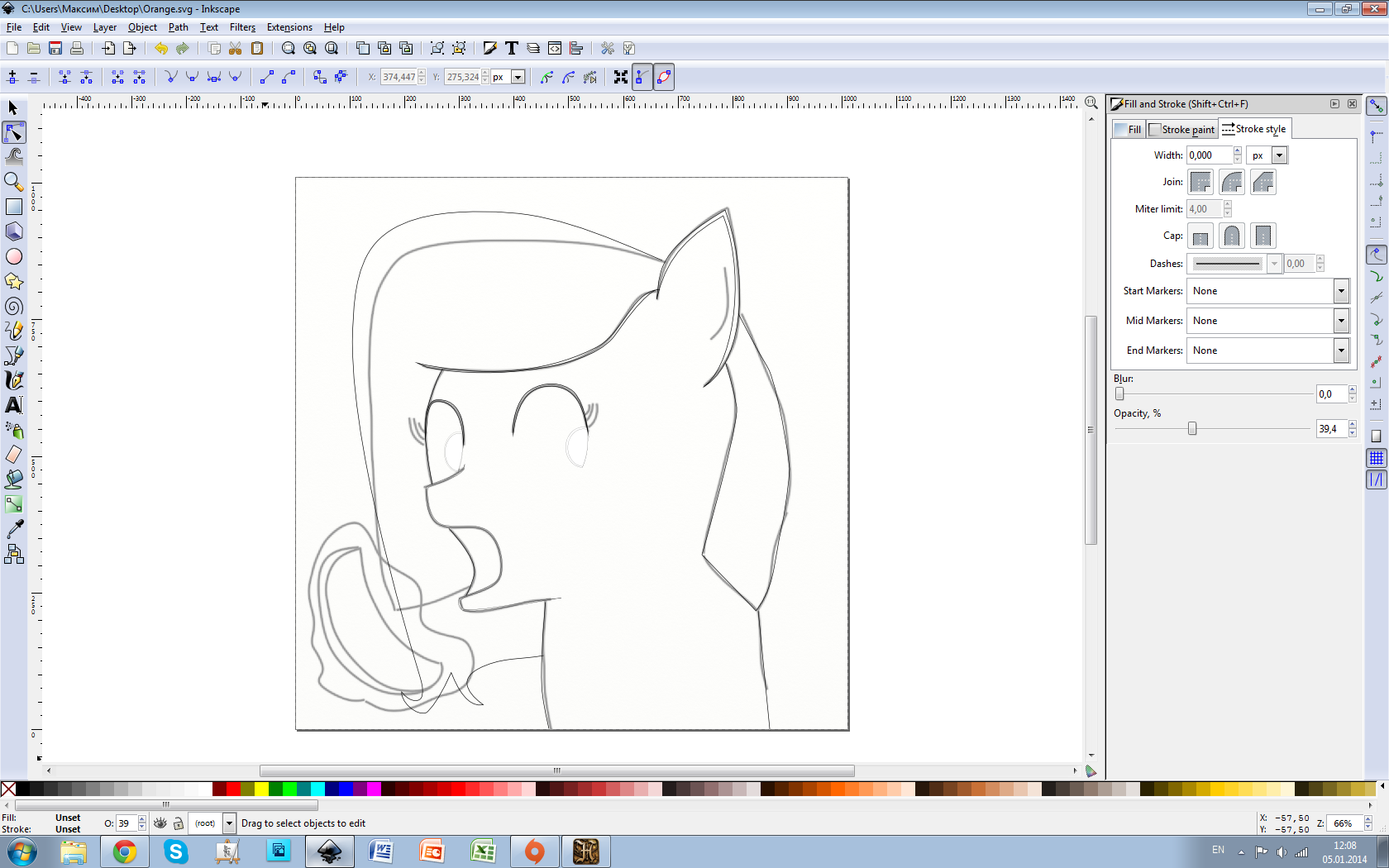The height and width of the screenshot is (868, 1389).
Task: Select the Gradient tool
Action: 13,504
